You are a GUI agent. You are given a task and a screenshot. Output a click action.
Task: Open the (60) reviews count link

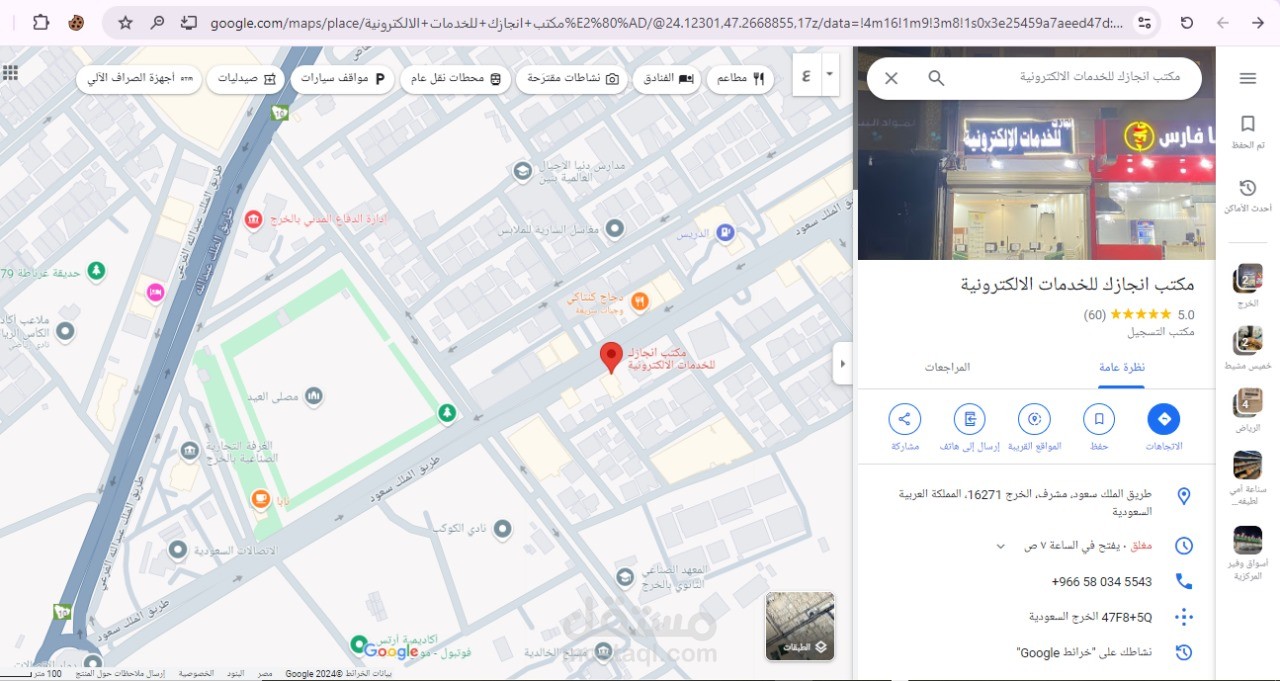click(x=1095, y=314)
